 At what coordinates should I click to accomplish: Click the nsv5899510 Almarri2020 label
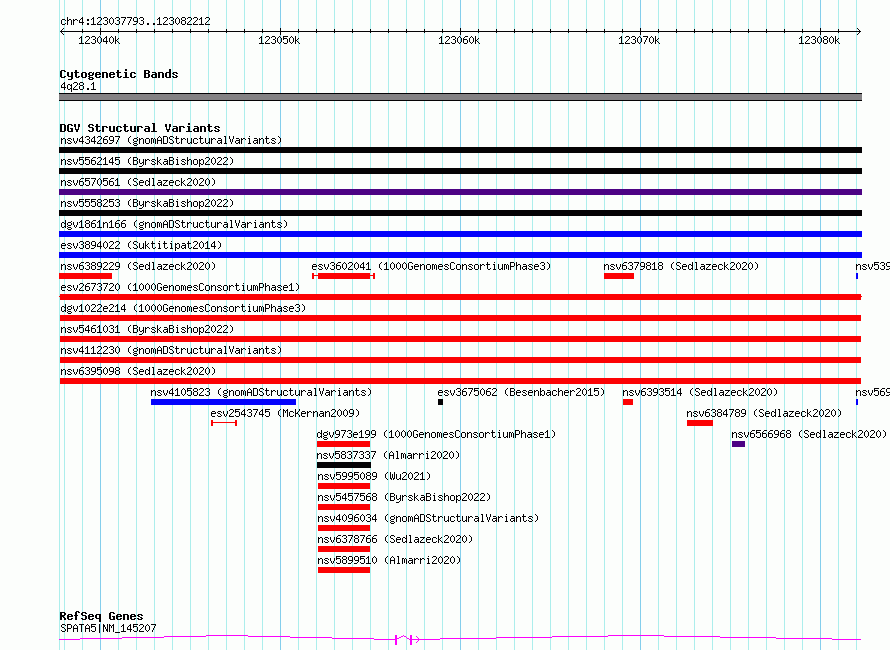coord(389,560)
